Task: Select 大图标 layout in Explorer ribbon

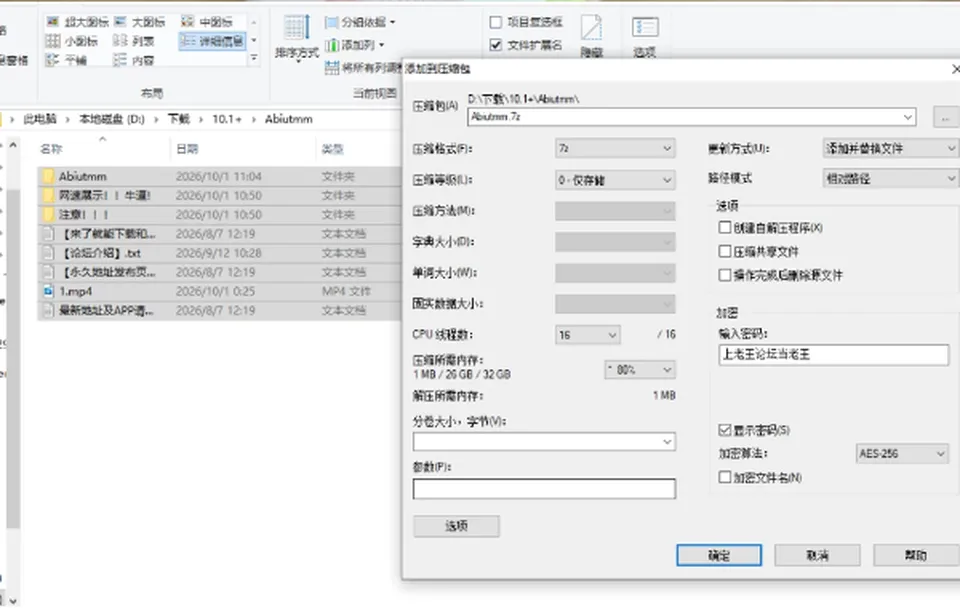Action: click(140, 22)
